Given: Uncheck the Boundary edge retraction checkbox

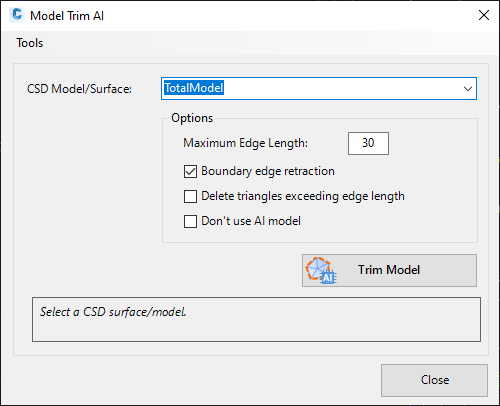Looking at the screenshot, I should (x=190, y=171).
